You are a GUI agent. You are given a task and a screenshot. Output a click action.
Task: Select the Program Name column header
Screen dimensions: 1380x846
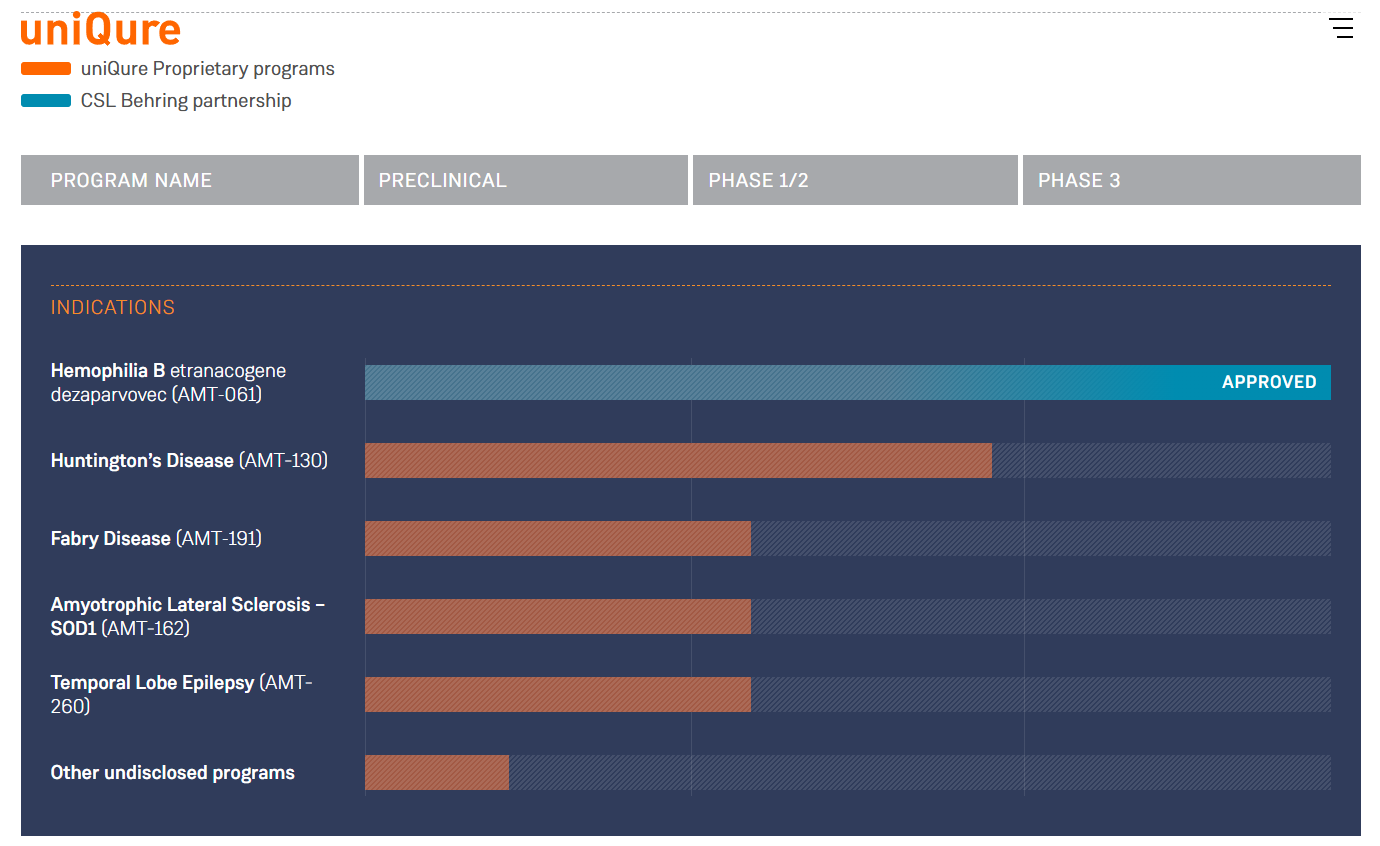[189, 180]
